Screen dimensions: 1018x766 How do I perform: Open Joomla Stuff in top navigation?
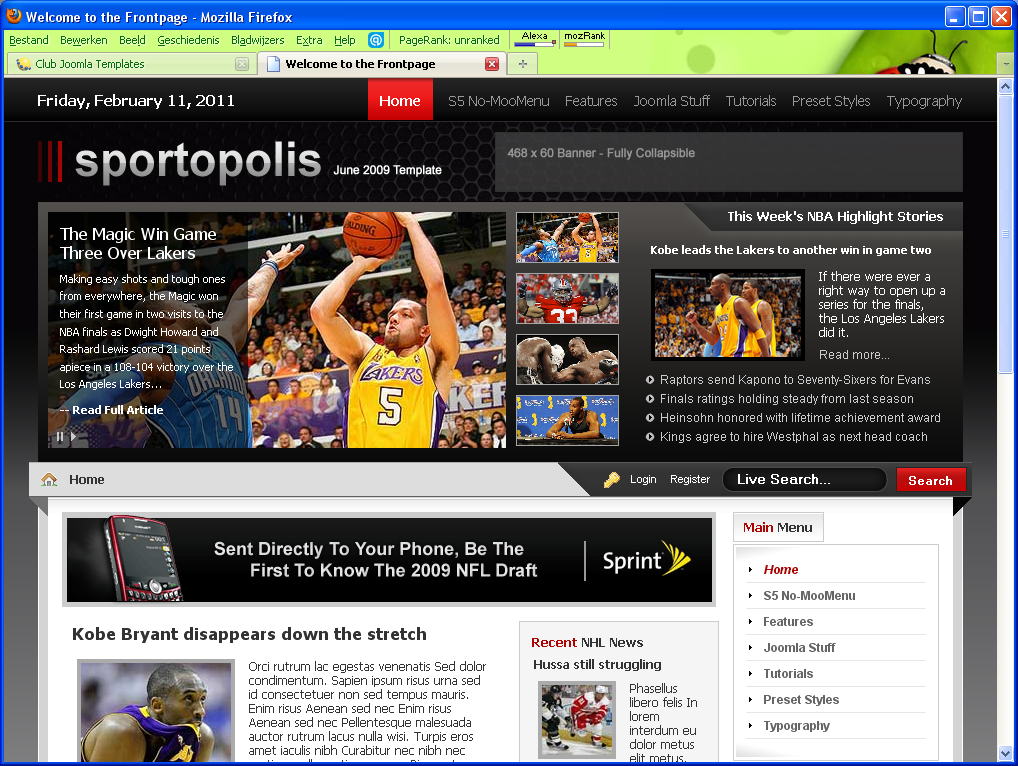pos(671,101)
